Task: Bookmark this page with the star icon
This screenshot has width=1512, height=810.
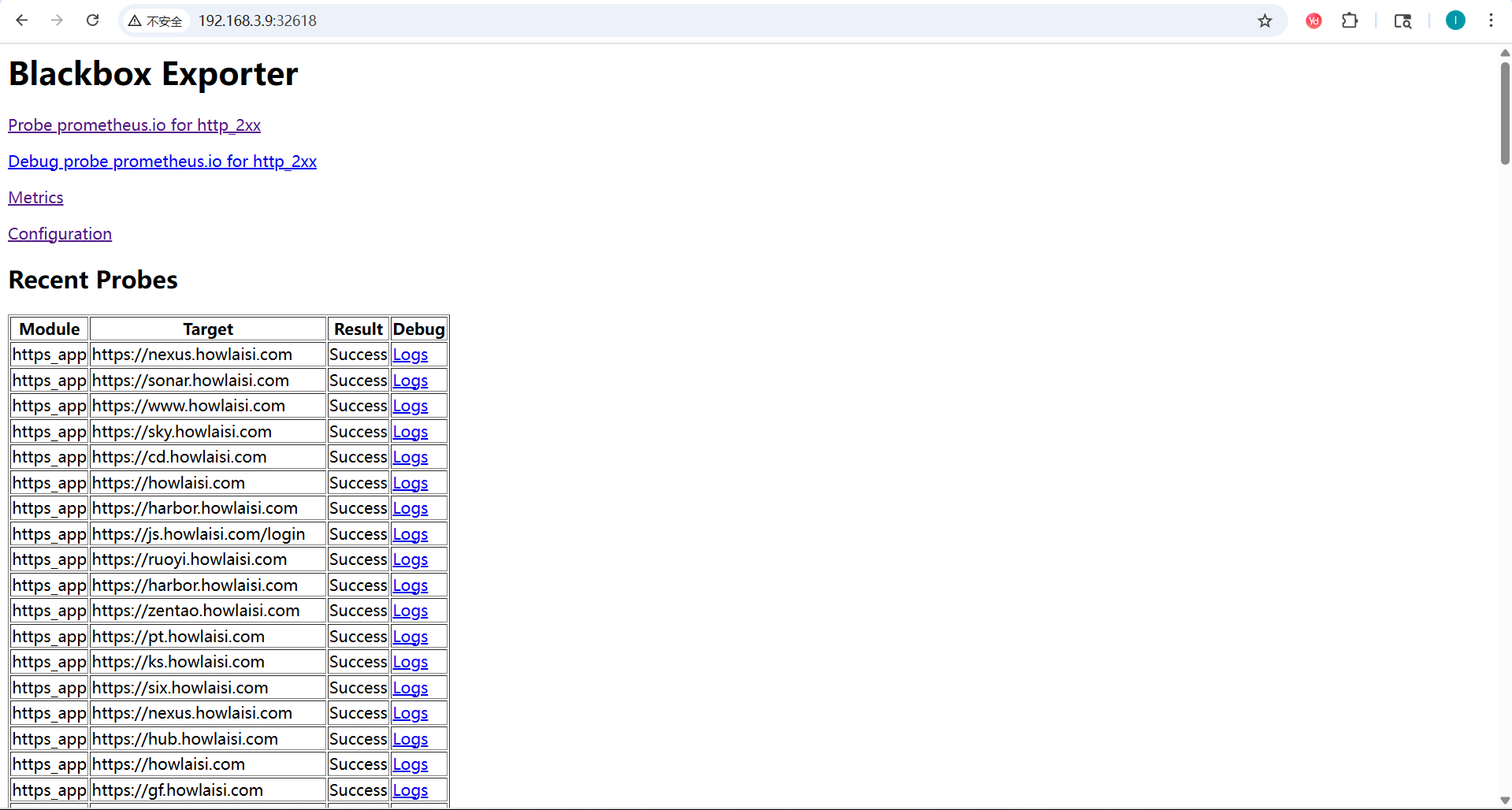Action: (1265, 21)
